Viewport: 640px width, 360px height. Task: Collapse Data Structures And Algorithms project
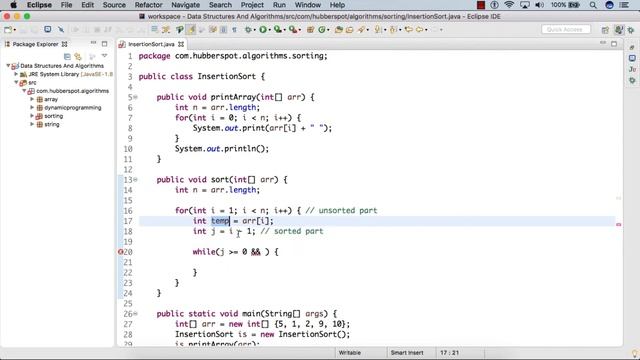pos(8,66)
